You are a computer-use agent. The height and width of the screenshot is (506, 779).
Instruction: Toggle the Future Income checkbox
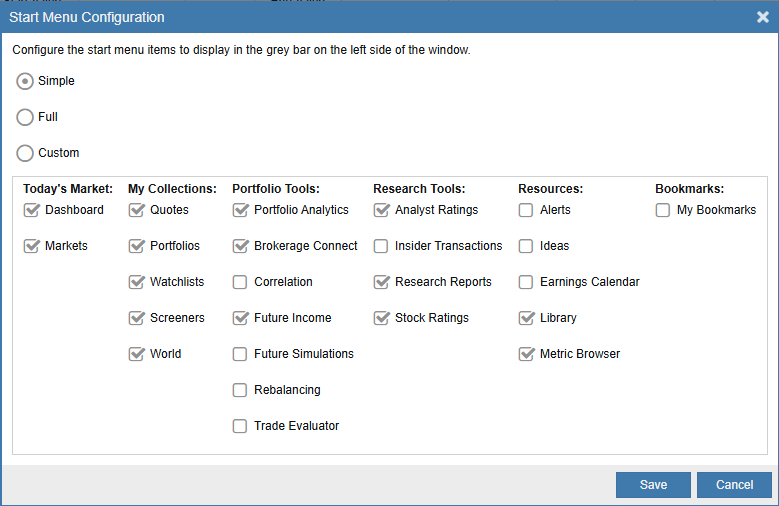click(240, 318)
